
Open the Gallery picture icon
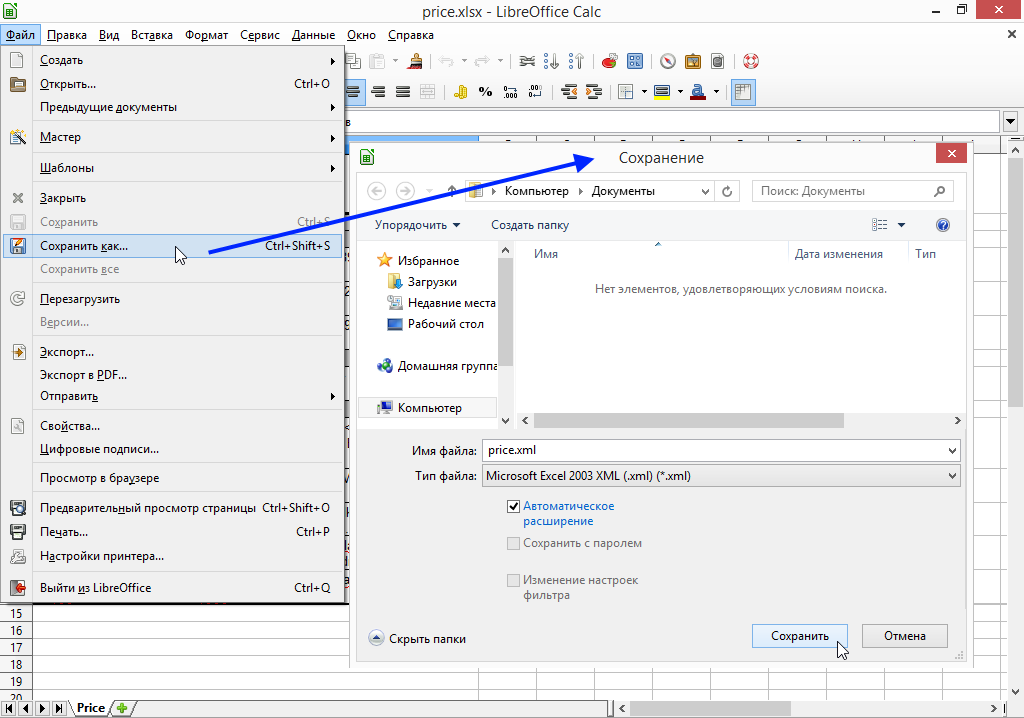click(692, 61)
